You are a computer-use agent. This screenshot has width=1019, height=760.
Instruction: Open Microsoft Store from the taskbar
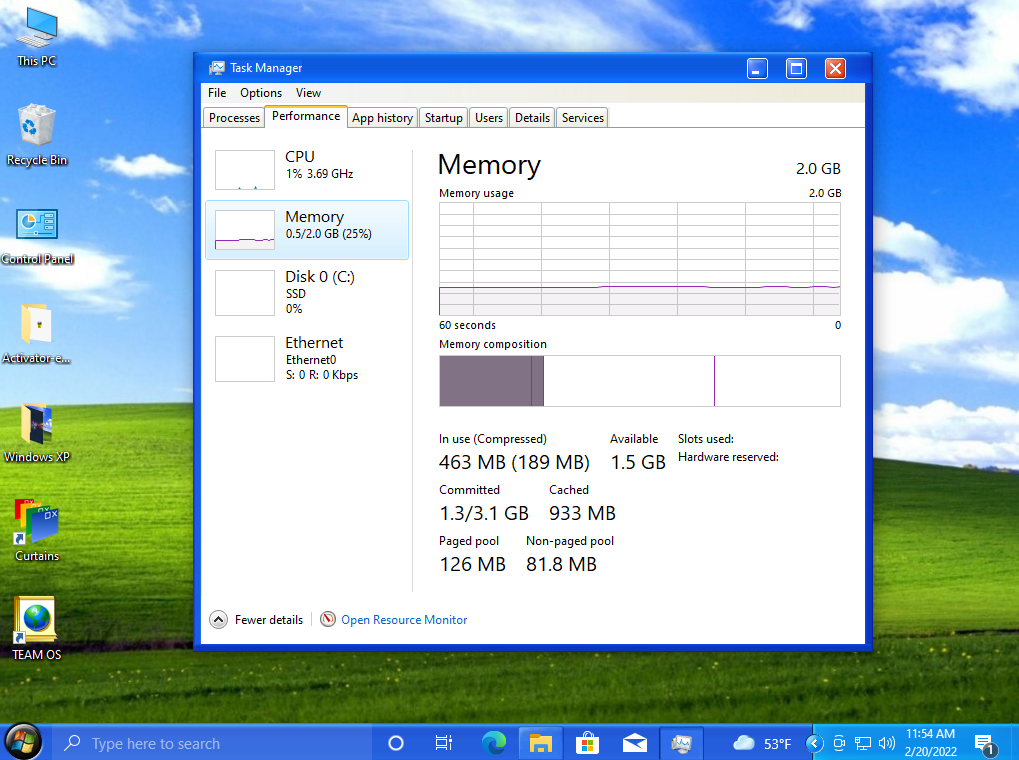pos(587,743)
